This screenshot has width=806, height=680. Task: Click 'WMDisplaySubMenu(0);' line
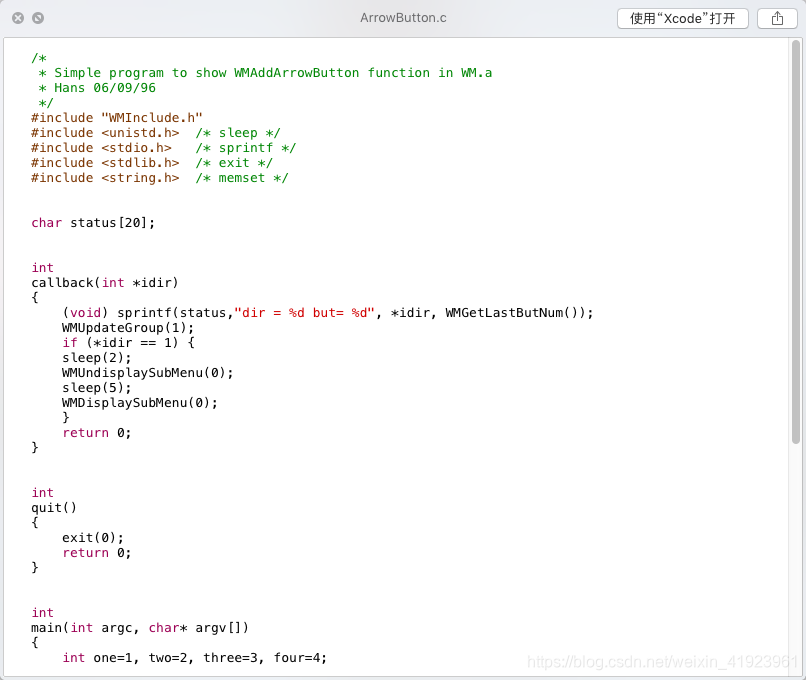pos(140,402)
